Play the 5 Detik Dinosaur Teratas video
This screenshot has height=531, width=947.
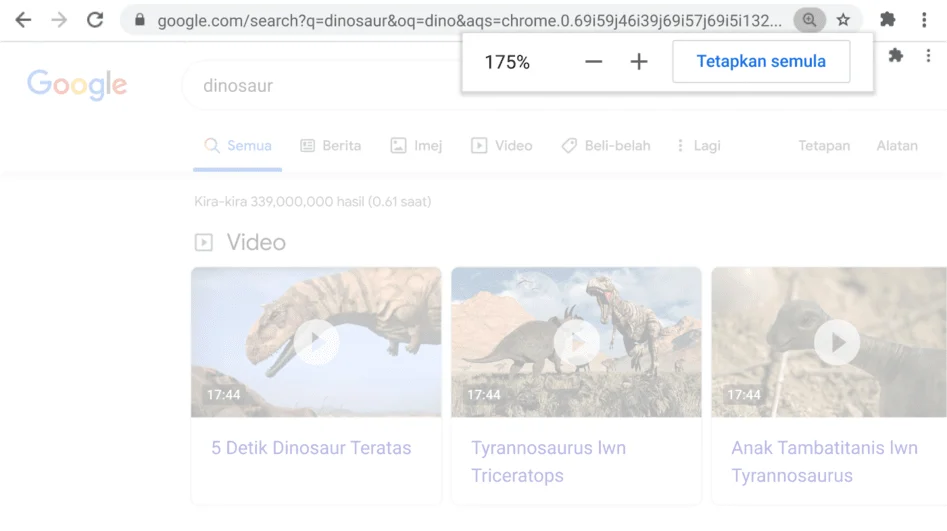[x=316, y=343]
